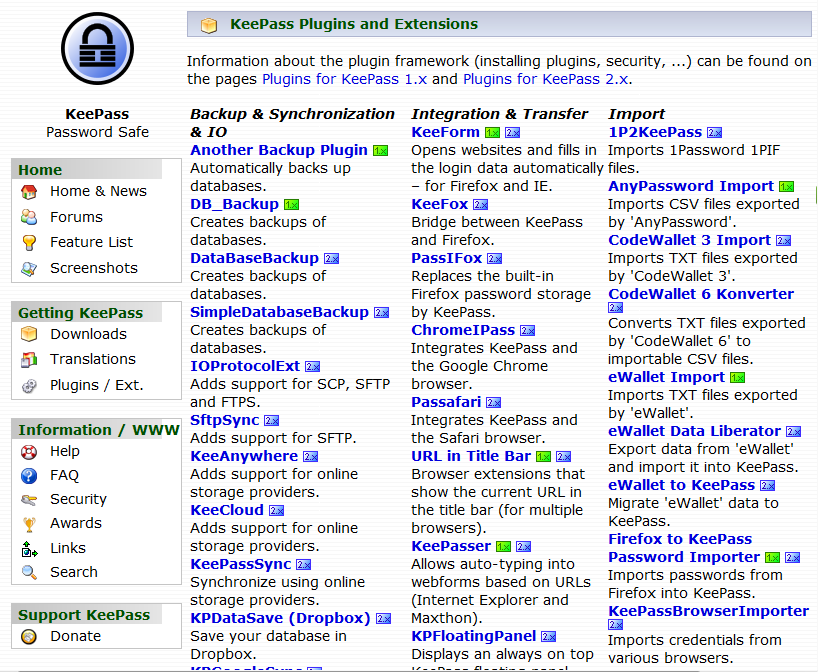The width and height of the screenshot is (818, 672).
Task: Open the eWallet Data Liberator link
Action: (694, 431)
